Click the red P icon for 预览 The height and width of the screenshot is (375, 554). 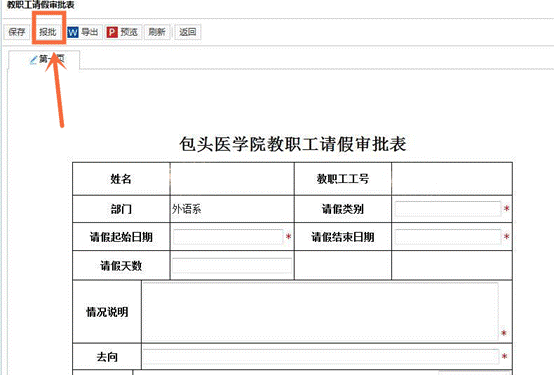click(x=112, y=33)
